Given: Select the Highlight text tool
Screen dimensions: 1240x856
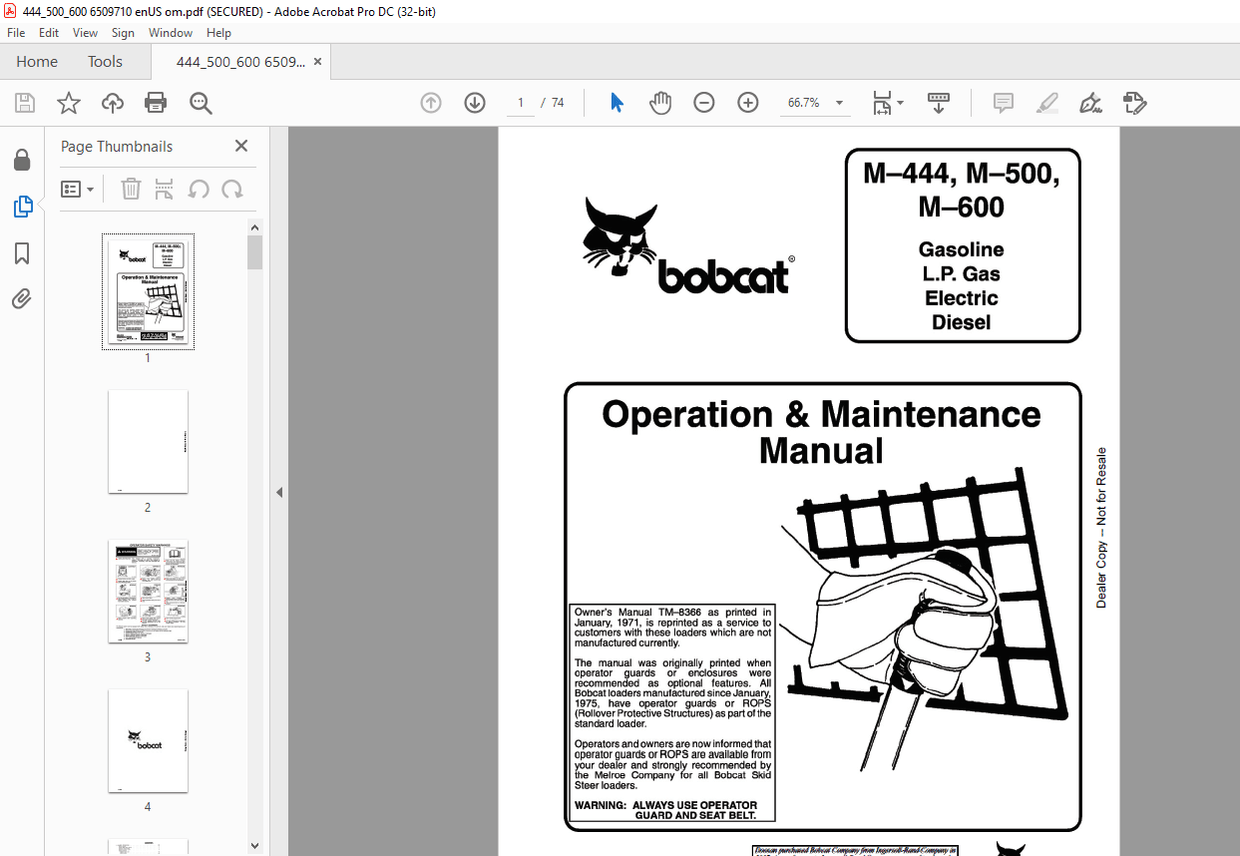Looking at the screenshot, I should click(x=1046, y=103).
